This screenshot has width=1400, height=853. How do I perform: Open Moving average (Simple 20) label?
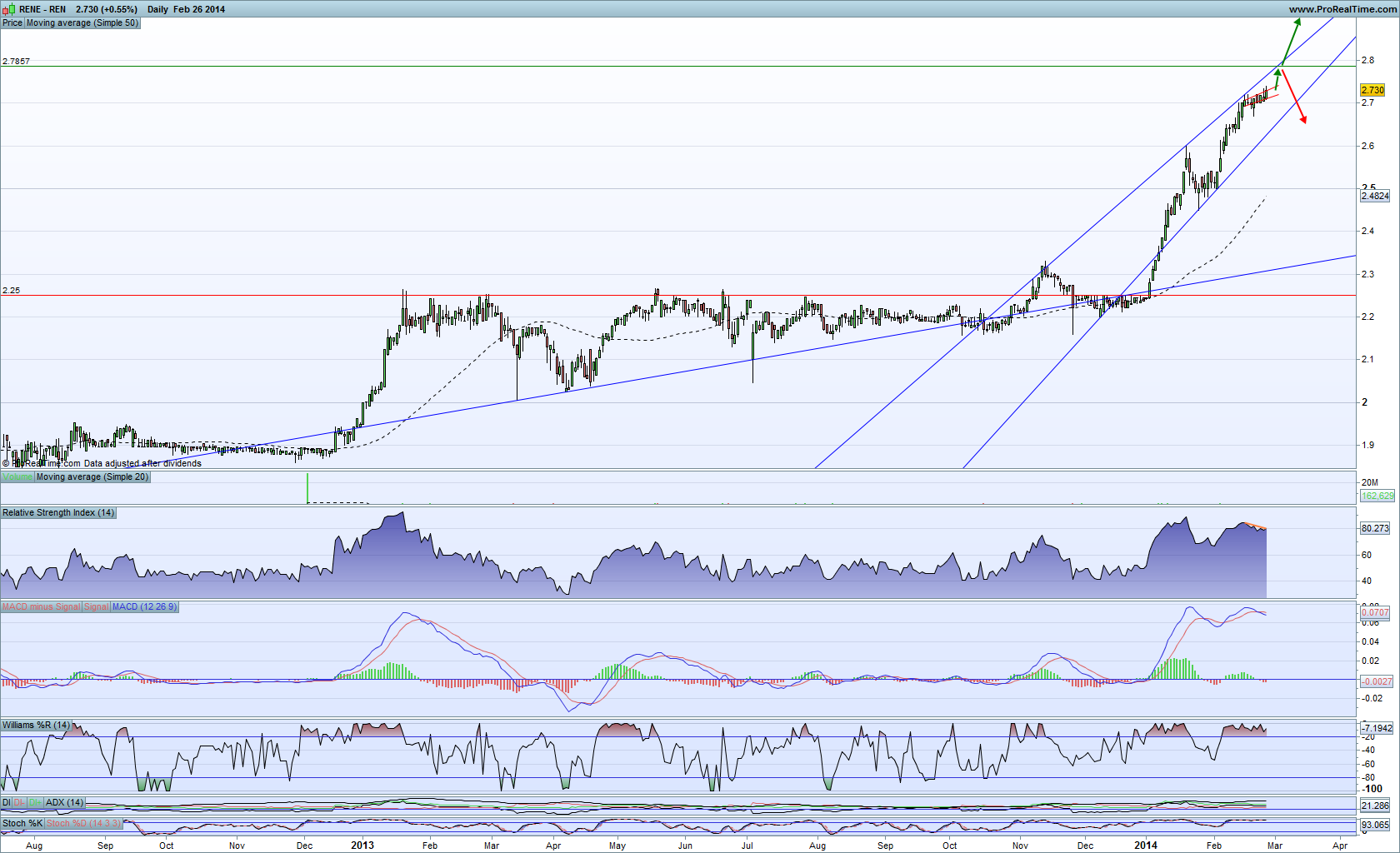(92, 476)
